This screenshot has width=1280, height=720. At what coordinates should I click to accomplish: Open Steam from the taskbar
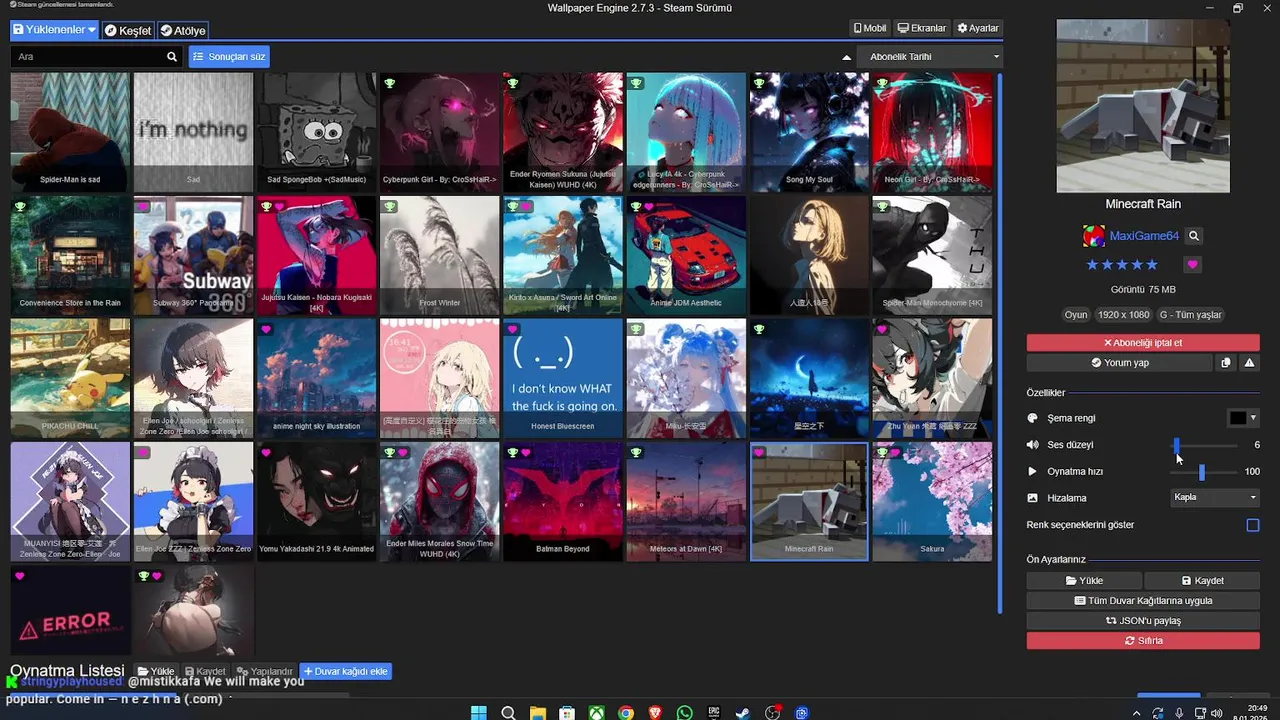(742, 713)
